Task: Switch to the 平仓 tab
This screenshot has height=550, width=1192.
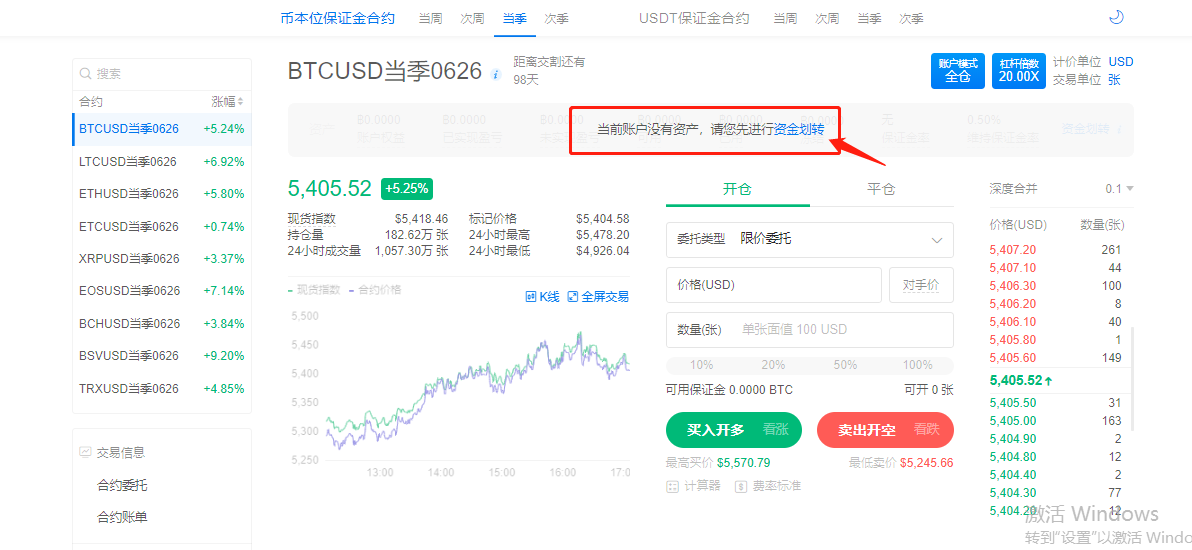Action: click(x=881, y=189)
